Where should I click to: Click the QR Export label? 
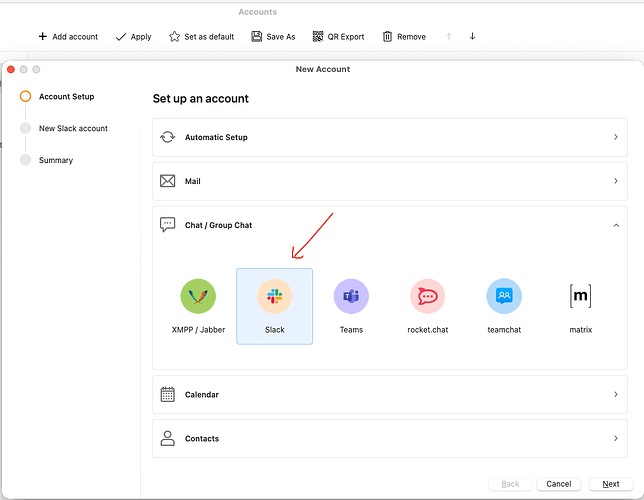tap(346, 37)
